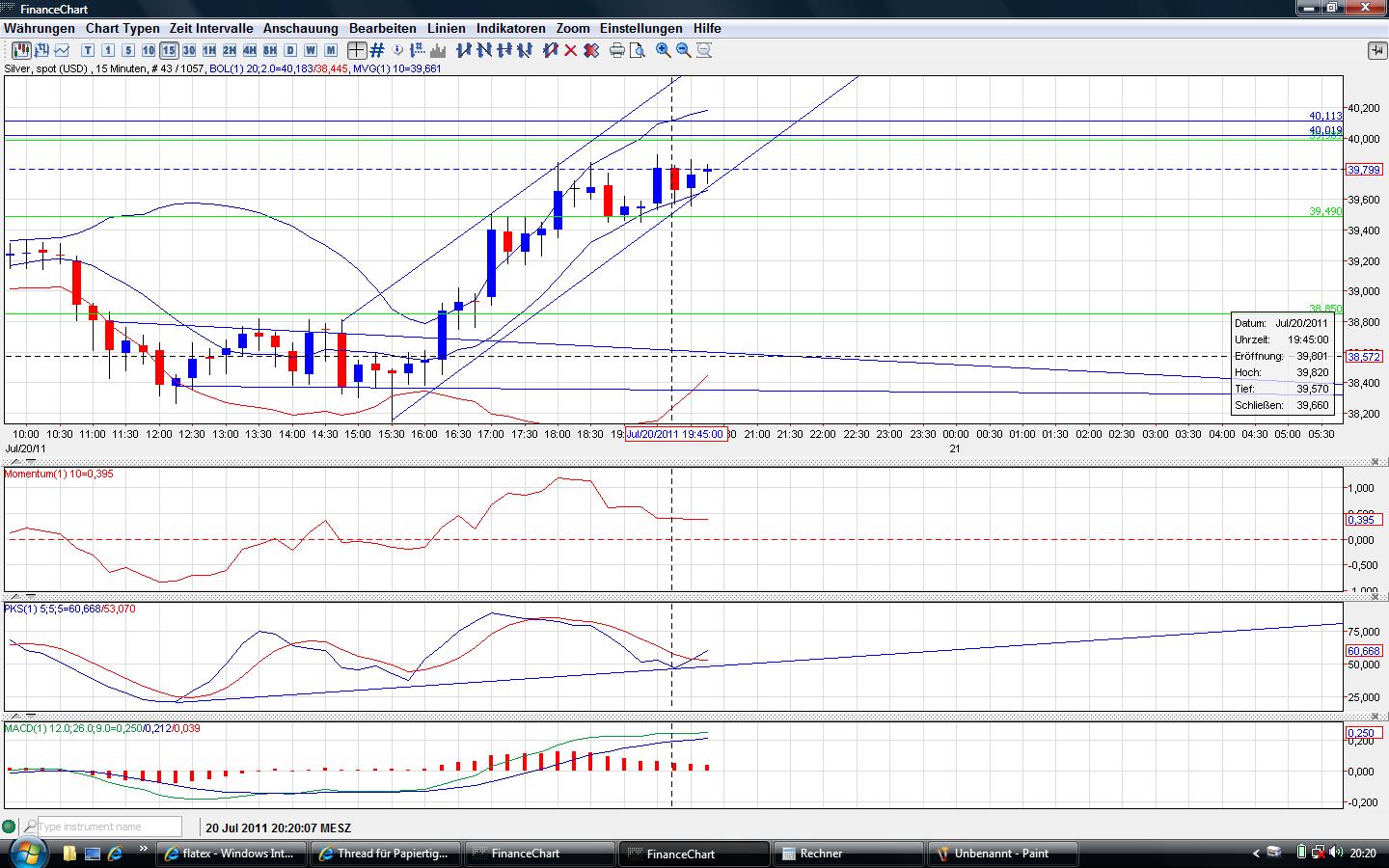1389x868 pixels.
Task: Open the Hilfe menu
Action: tap(707, 28)
